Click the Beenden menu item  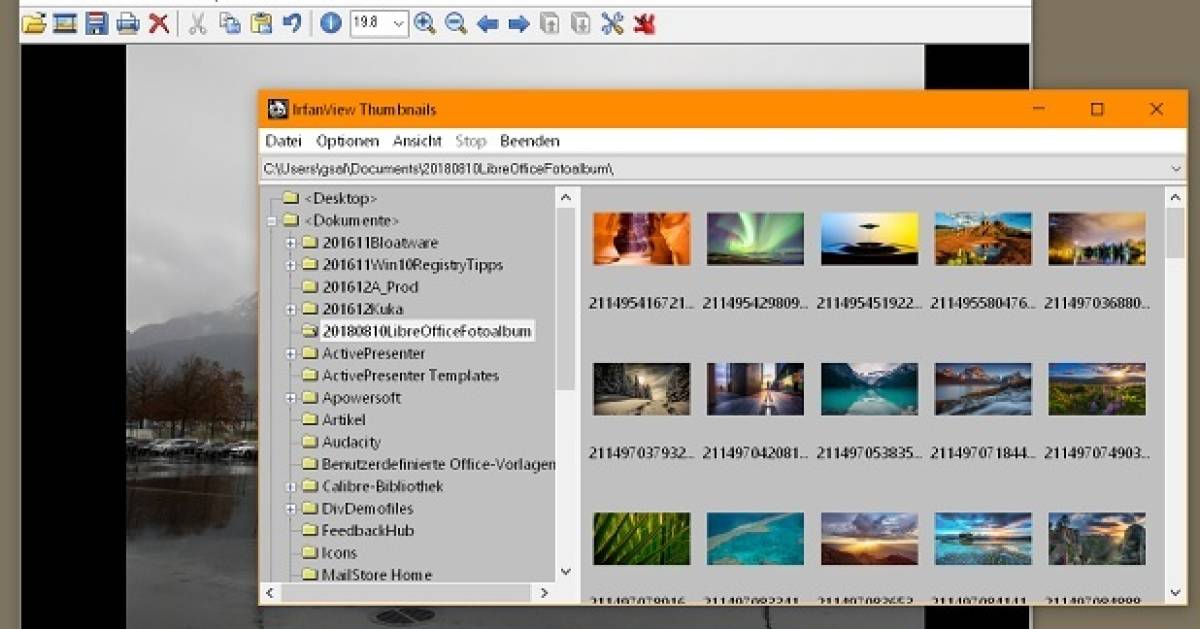[x=530, y=141]
